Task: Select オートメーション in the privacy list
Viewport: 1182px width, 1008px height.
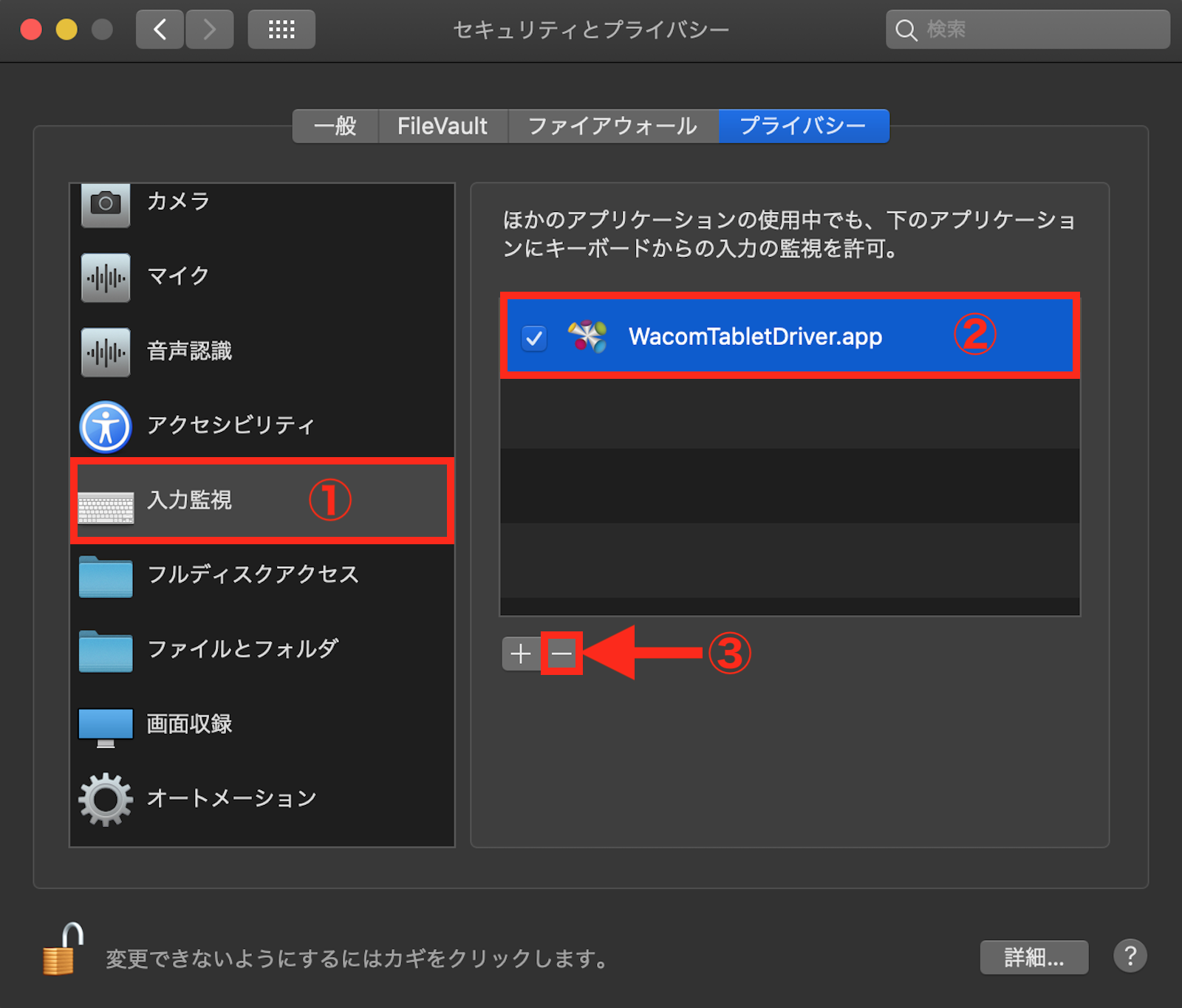Action: pos(262,799)
